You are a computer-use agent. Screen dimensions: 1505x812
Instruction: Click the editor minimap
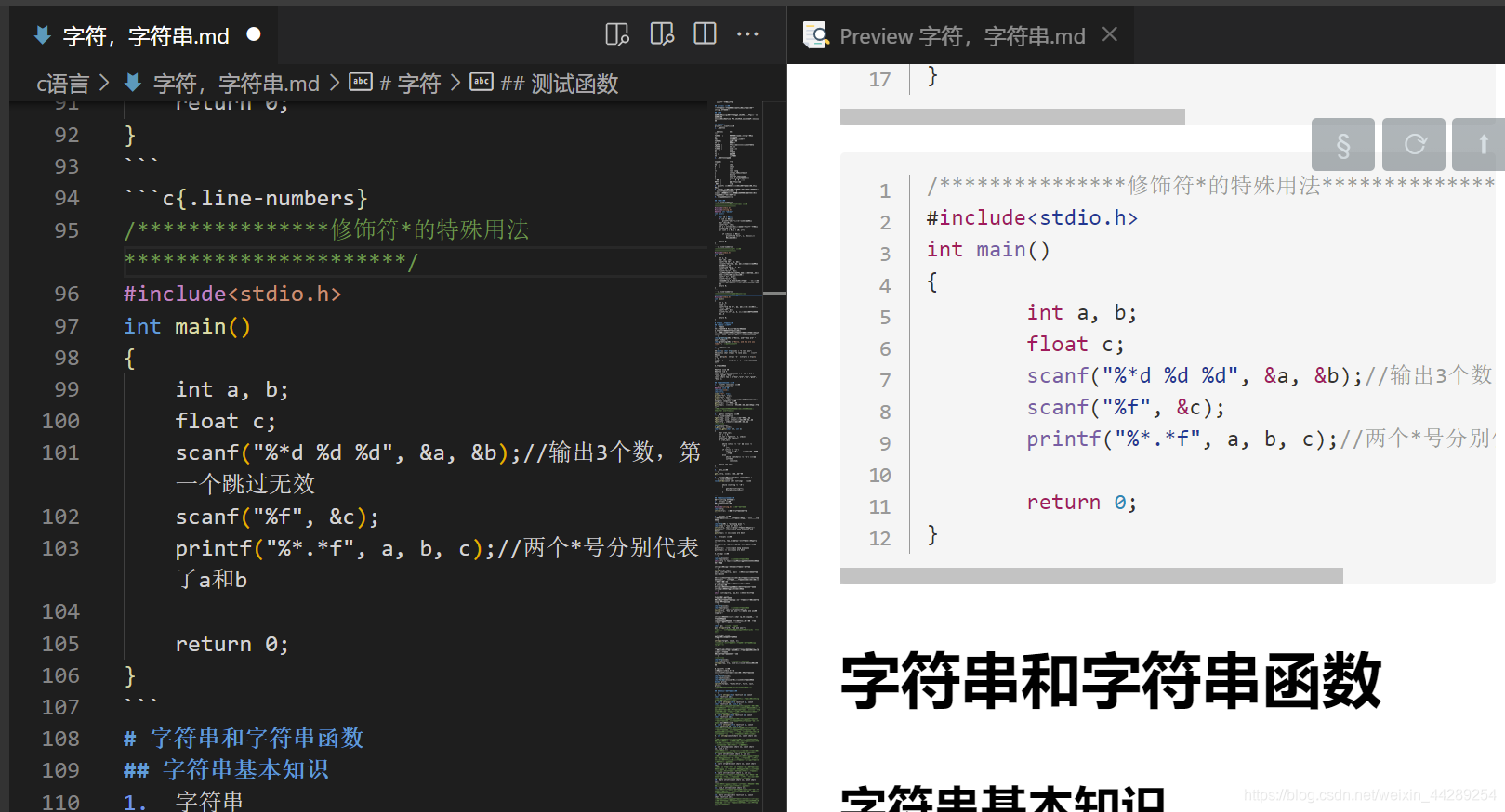738,453
